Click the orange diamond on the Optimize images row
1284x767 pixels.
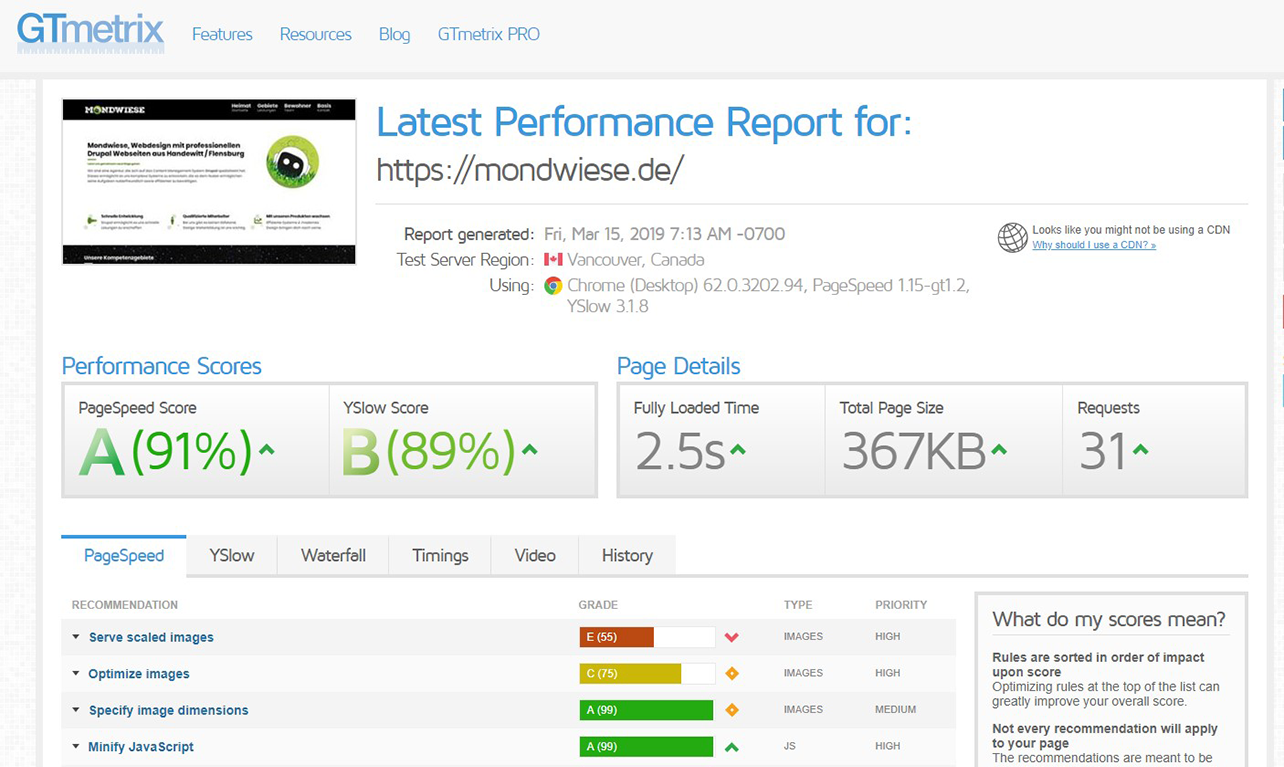[x=732, y=674]
